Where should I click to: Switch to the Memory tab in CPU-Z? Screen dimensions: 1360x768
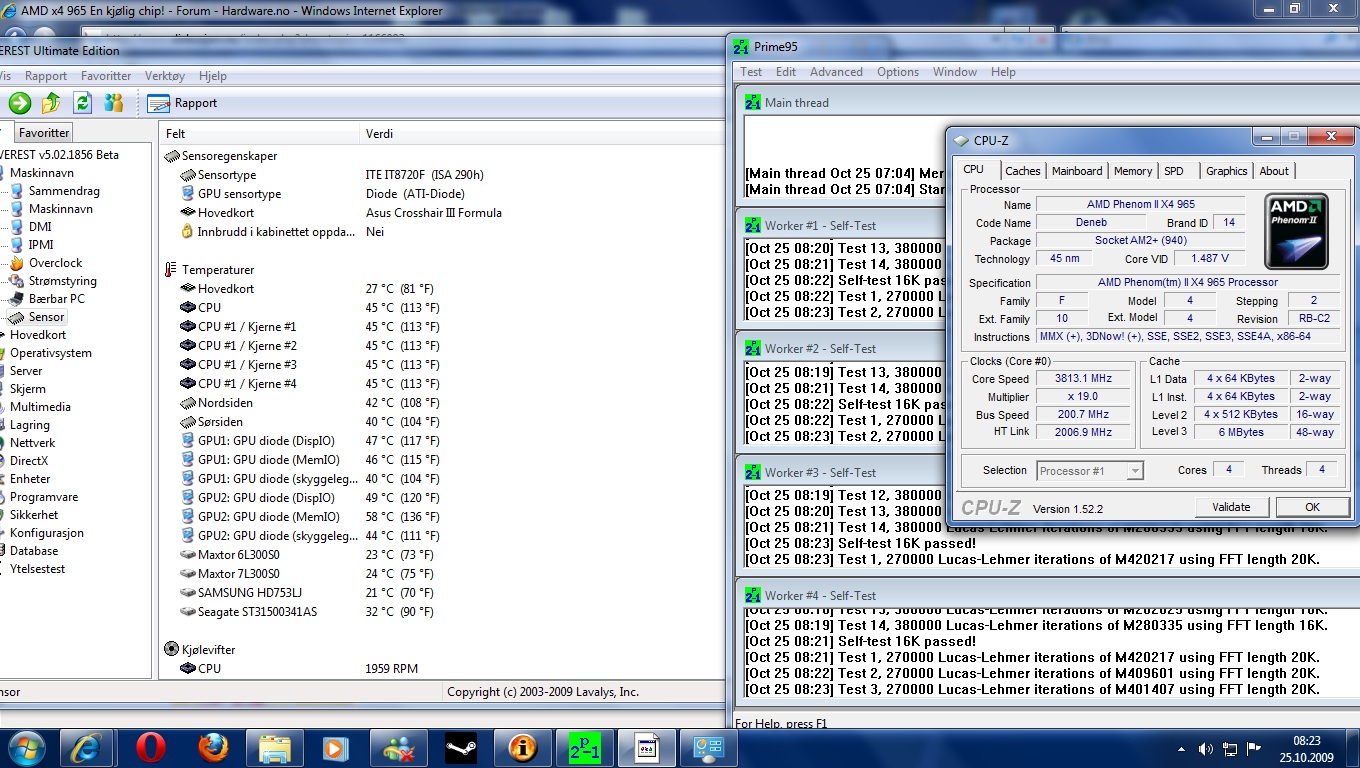(1133, 171)
